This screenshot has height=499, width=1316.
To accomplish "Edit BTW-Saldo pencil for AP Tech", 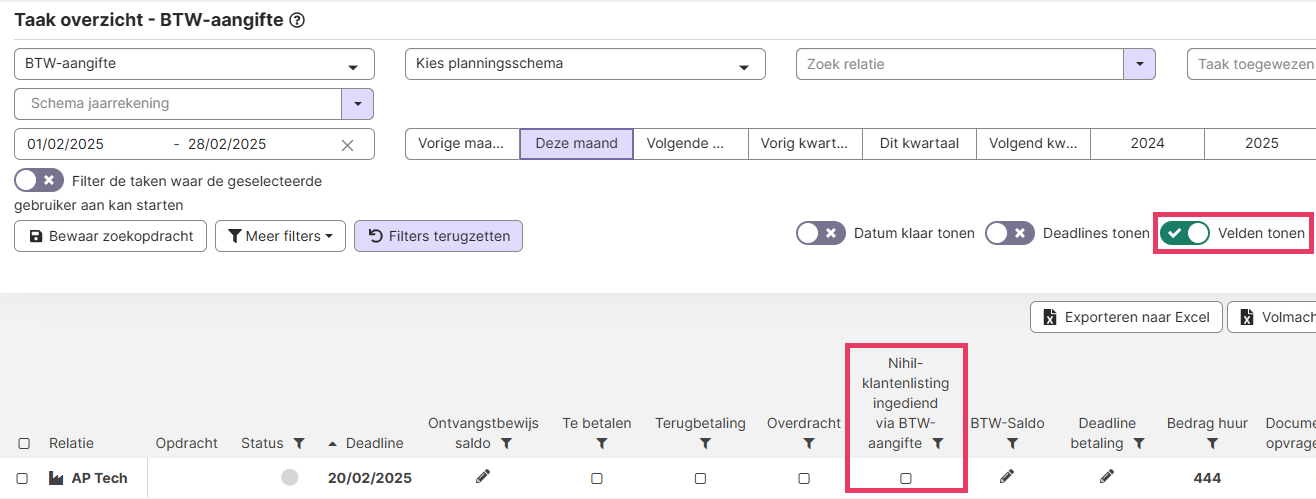I will [1007, 477].
